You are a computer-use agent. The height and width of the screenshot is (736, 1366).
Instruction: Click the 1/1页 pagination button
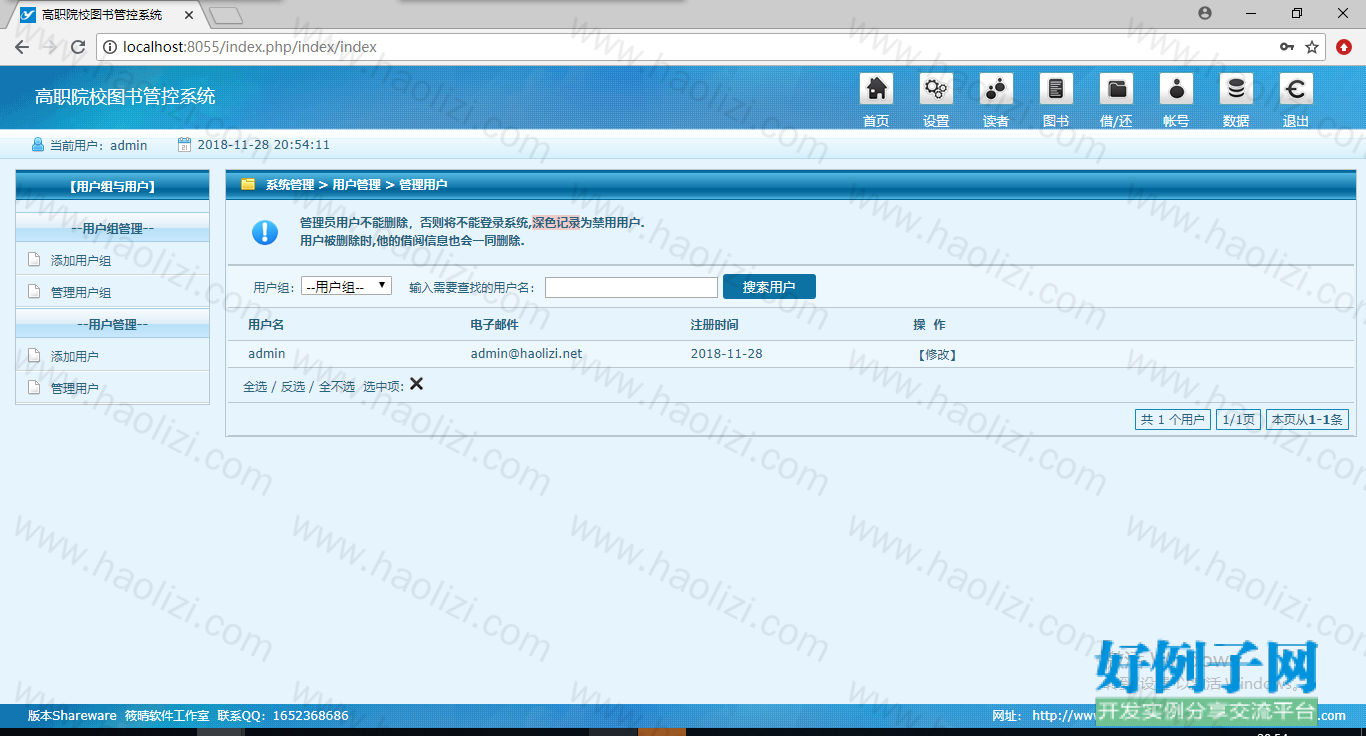[1239, 420]
